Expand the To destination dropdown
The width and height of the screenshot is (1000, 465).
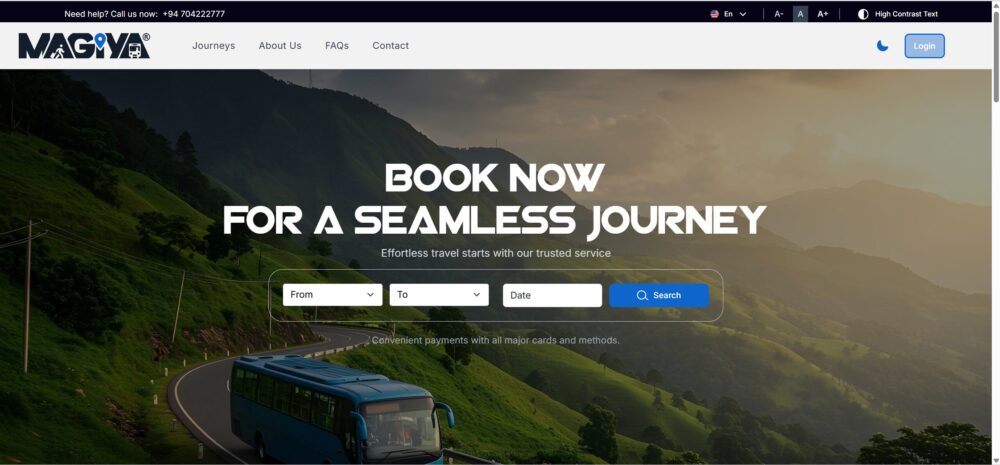(439, 295)
